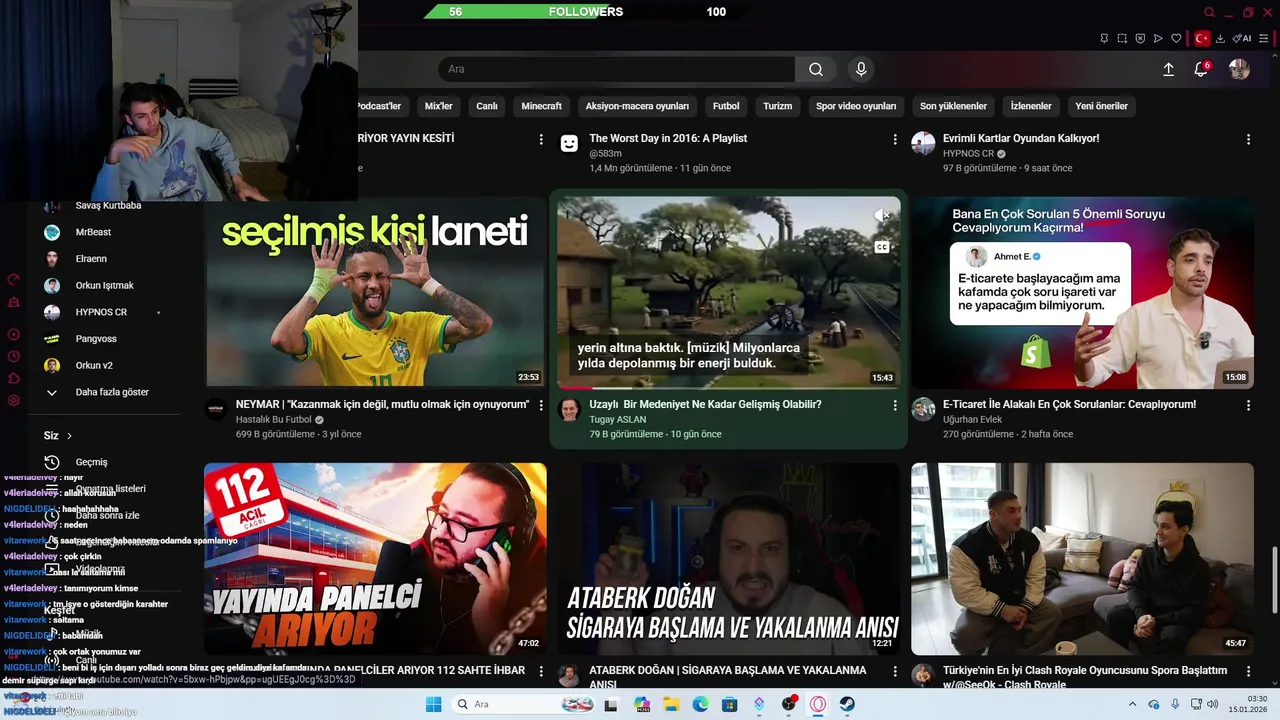Image resolution: width=1280 pixels, height=720 pixels.
Task: Select the Futbol filter chip
Action: 726,106
